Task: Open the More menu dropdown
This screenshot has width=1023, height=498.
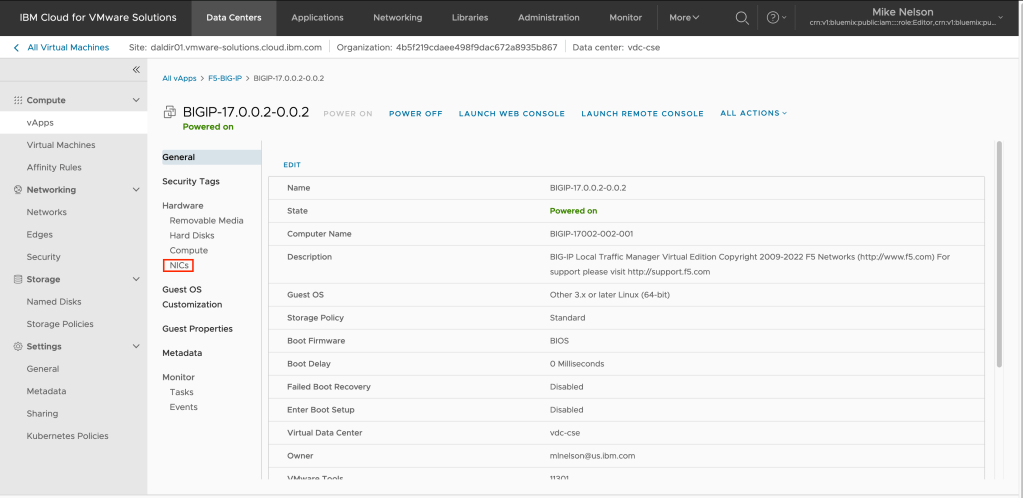Action: [684, 18]
